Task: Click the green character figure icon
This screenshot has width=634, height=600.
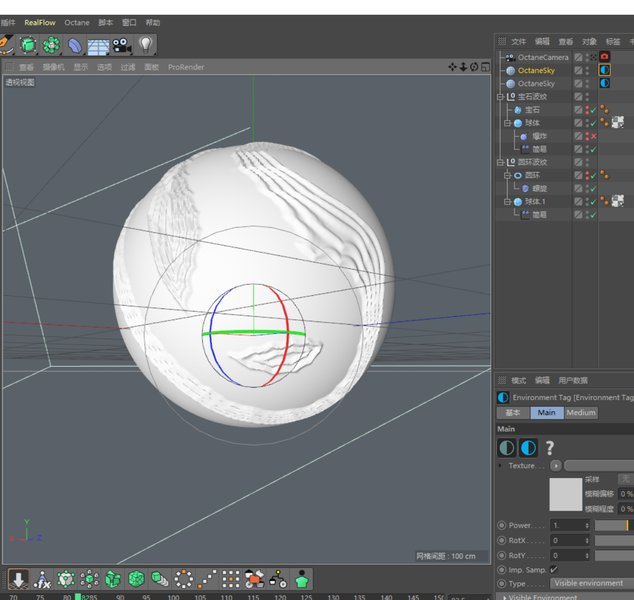Action: [x=302, y=579]
